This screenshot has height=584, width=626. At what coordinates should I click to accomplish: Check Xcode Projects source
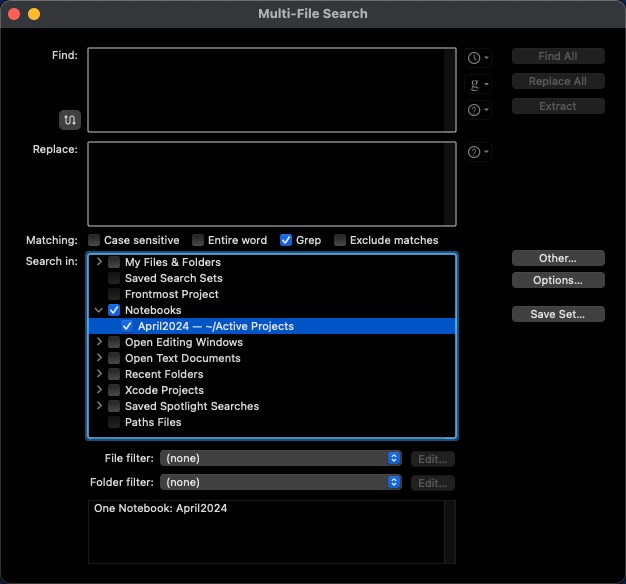point(114,390)
